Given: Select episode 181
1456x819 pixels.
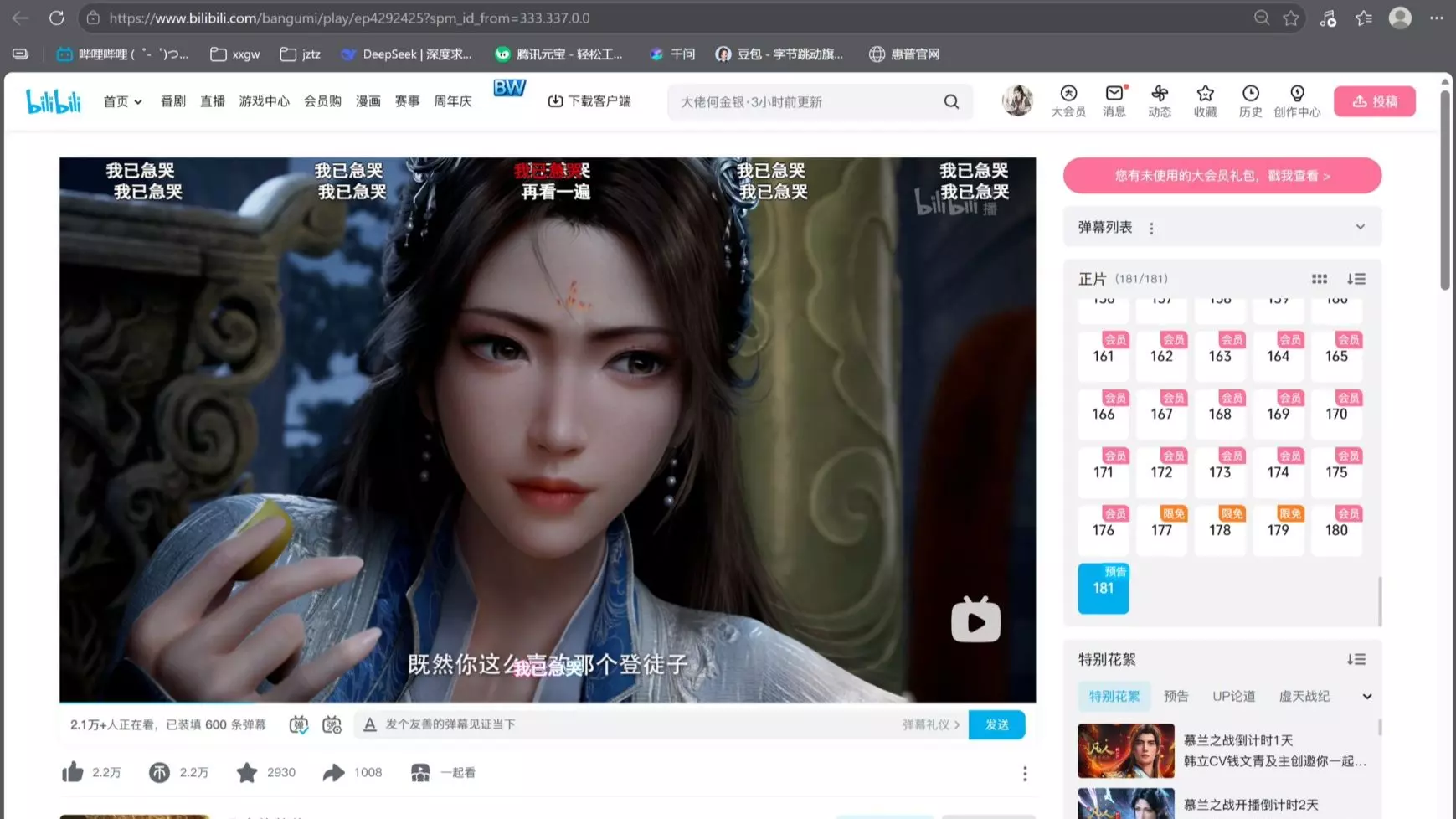Looking at the screenshot, I should (x=1104, y=588).
